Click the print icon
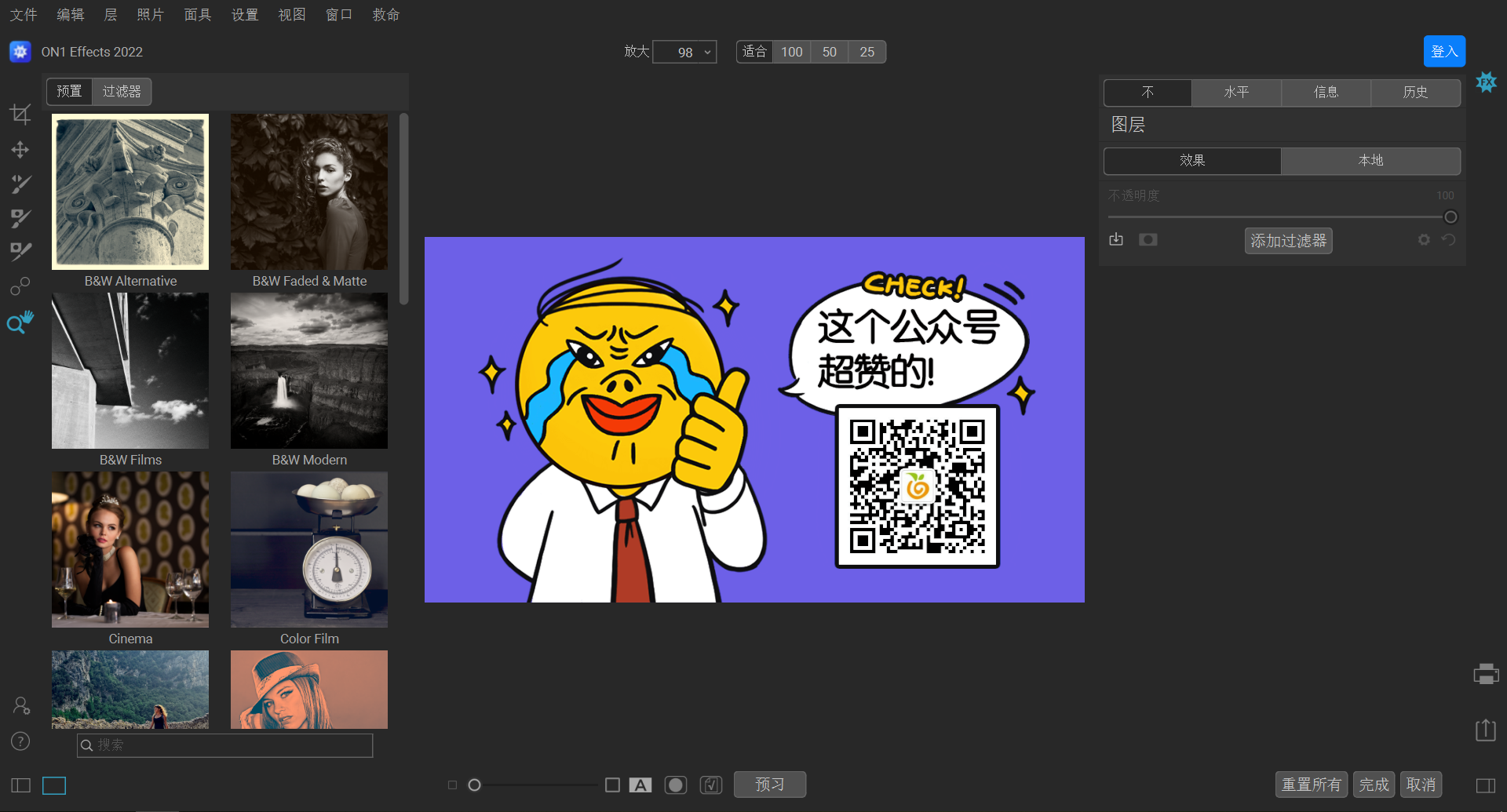Image resolution: width=1507 pixels, height=812 pixels. tap(1486, 674)
